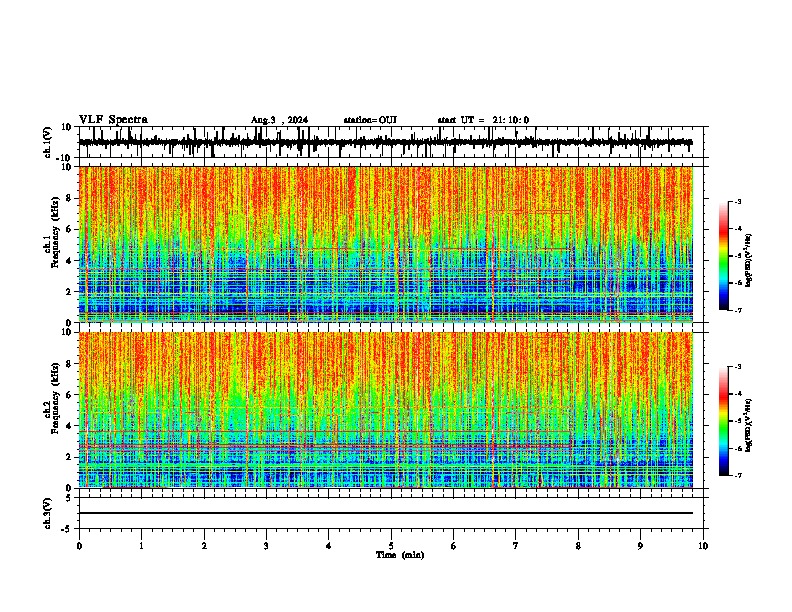Click the flat ch.3 voltage trace line
The image size is (792, 612).
point(386,513)
